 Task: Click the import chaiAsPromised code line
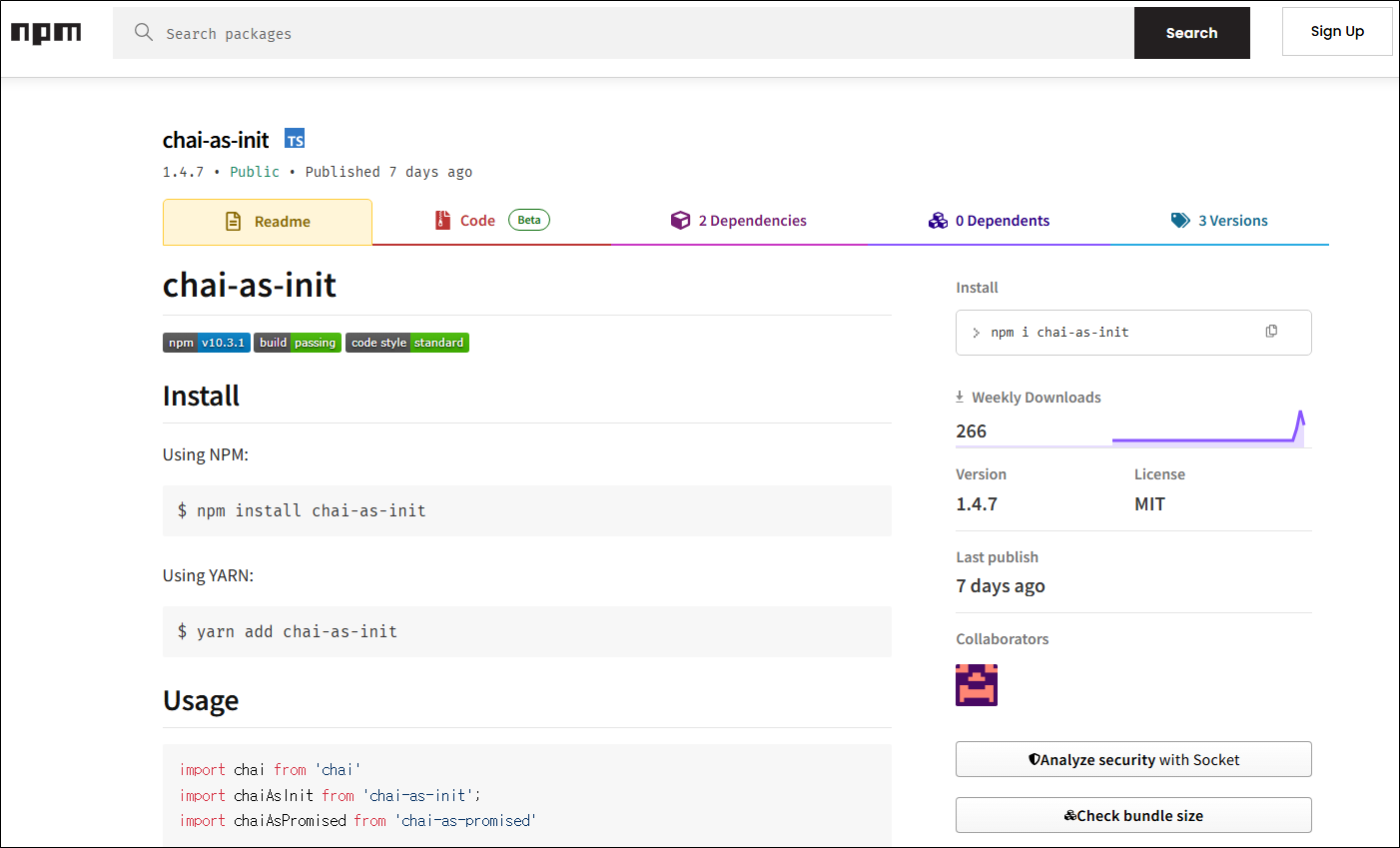coord(358,821)
